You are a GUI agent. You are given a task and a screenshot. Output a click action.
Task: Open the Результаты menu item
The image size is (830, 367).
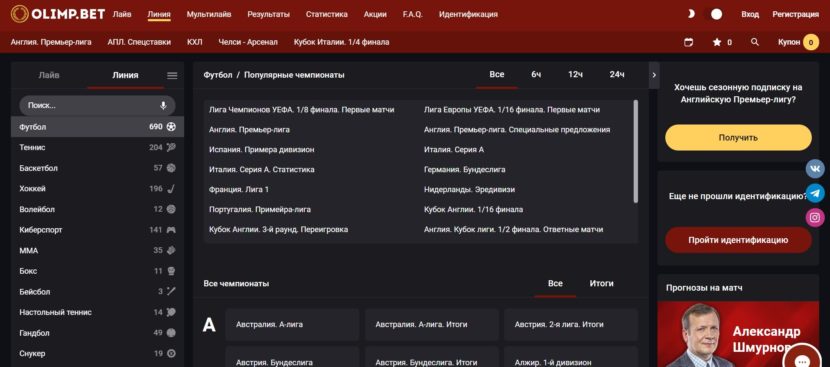pos(268,14)
